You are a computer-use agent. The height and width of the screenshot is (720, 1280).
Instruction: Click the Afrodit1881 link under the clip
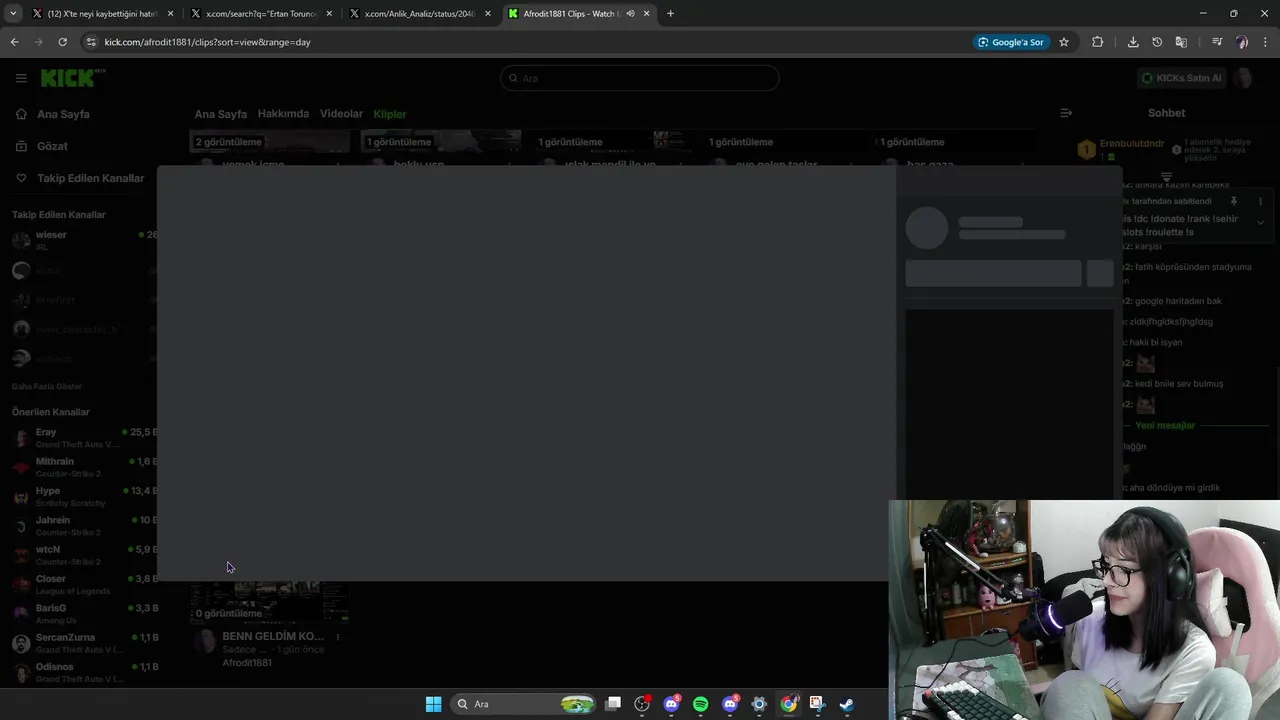tap(247, 663)
